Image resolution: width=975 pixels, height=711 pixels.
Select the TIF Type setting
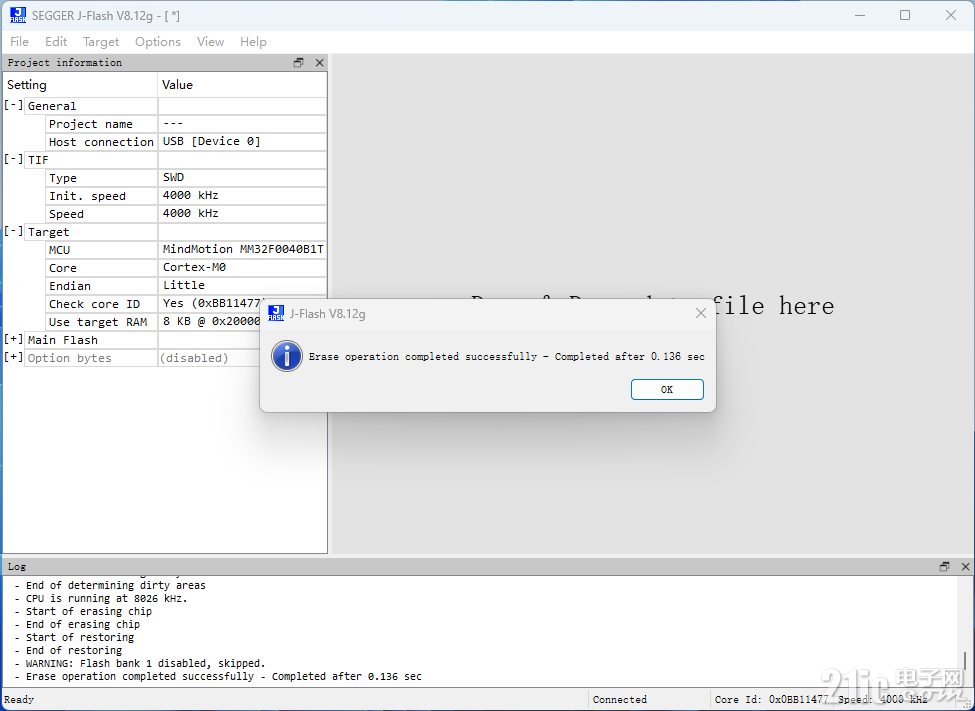pos(101,178)
